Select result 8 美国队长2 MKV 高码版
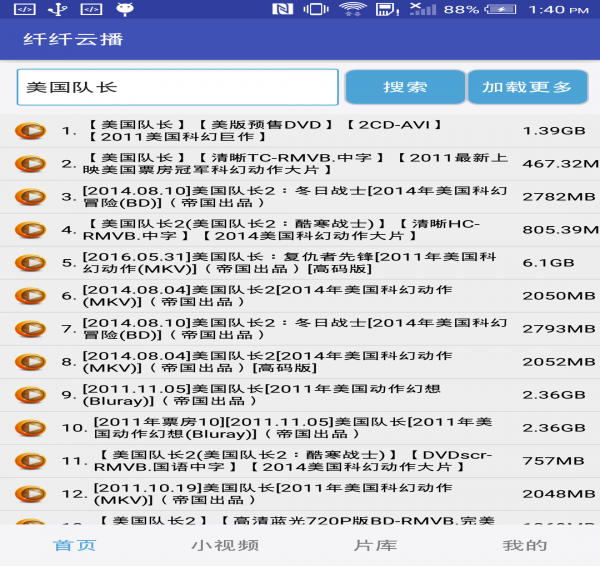This screenshot has height=566, width=600. (x=267, y=362)
